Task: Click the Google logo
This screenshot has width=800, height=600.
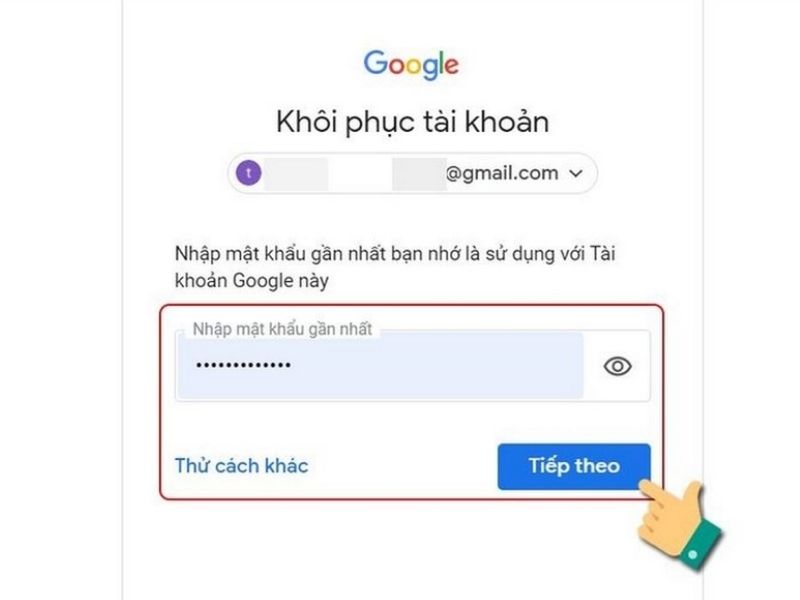Action: pos(411,65)
